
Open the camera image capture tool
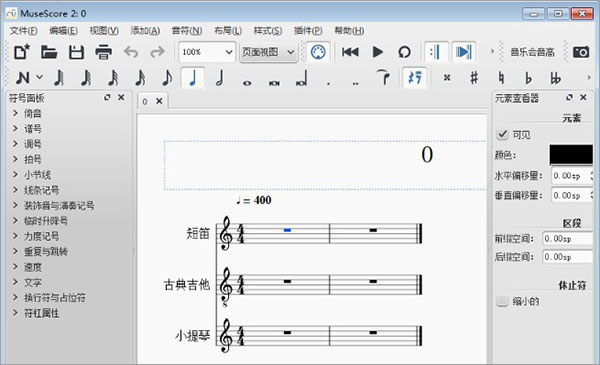(580, 52)
